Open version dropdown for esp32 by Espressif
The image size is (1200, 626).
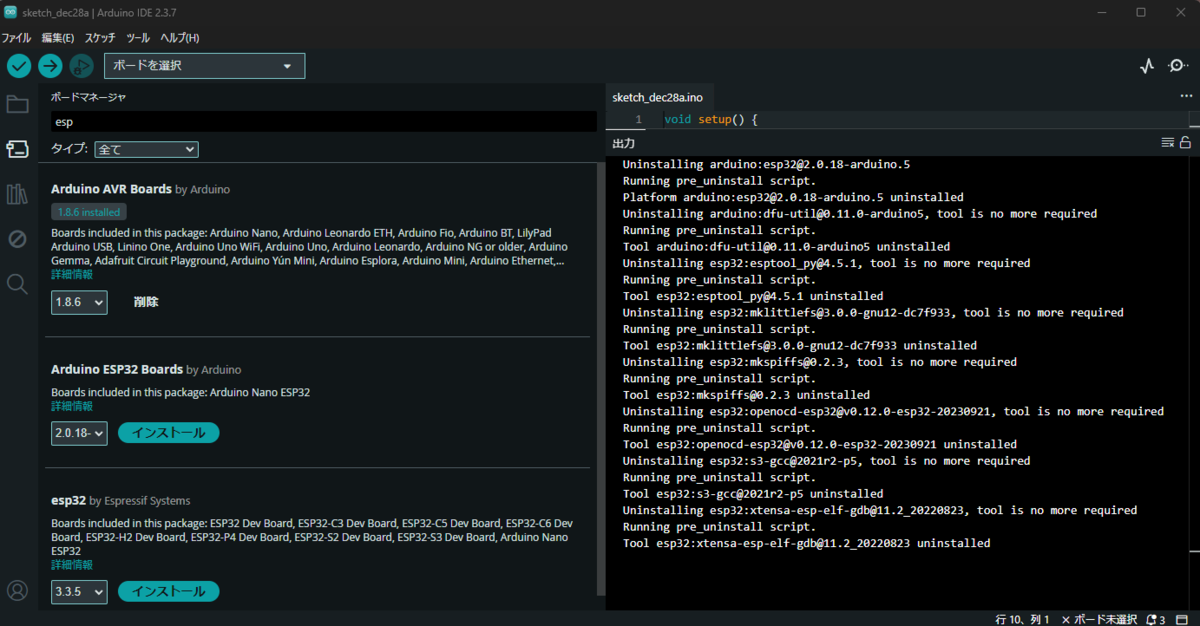79,592
